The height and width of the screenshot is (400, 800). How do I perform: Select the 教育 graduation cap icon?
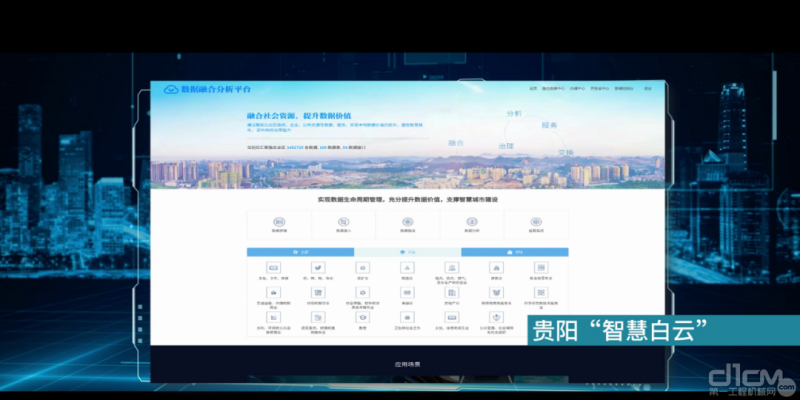362,319
